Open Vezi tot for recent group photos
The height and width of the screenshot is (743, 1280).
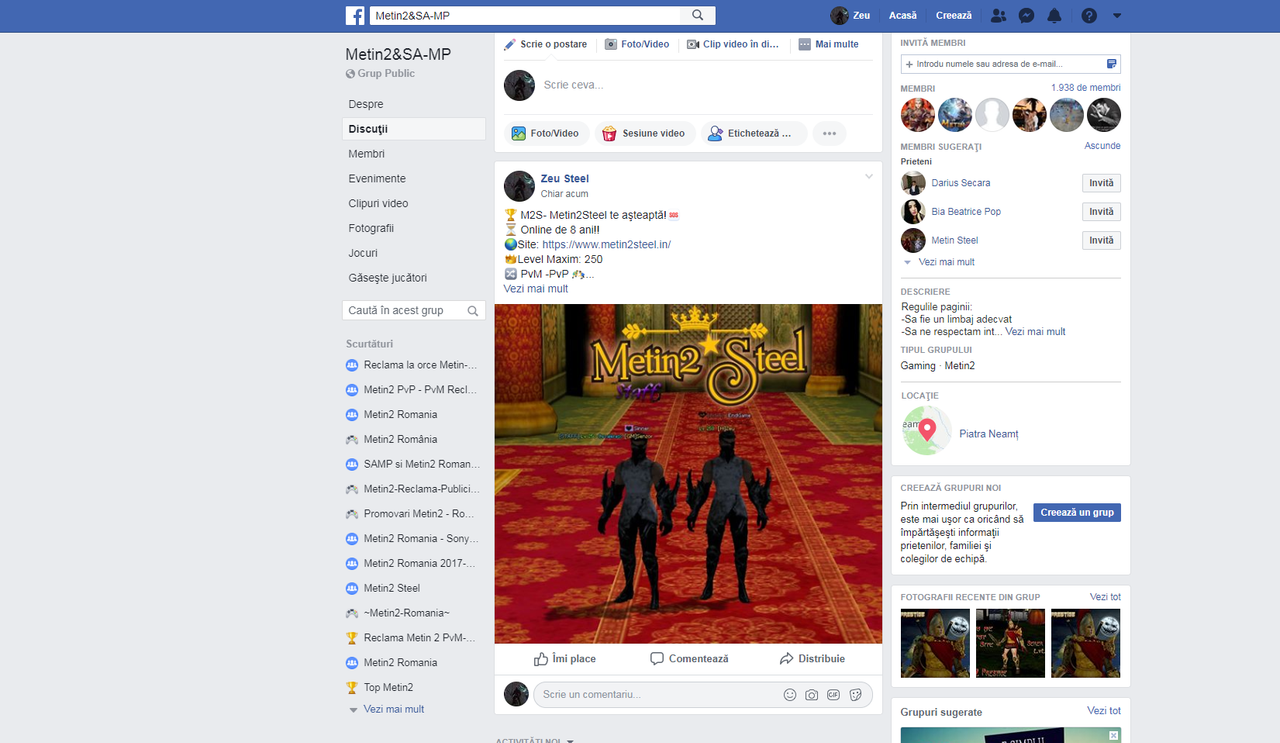point(1105,597)
